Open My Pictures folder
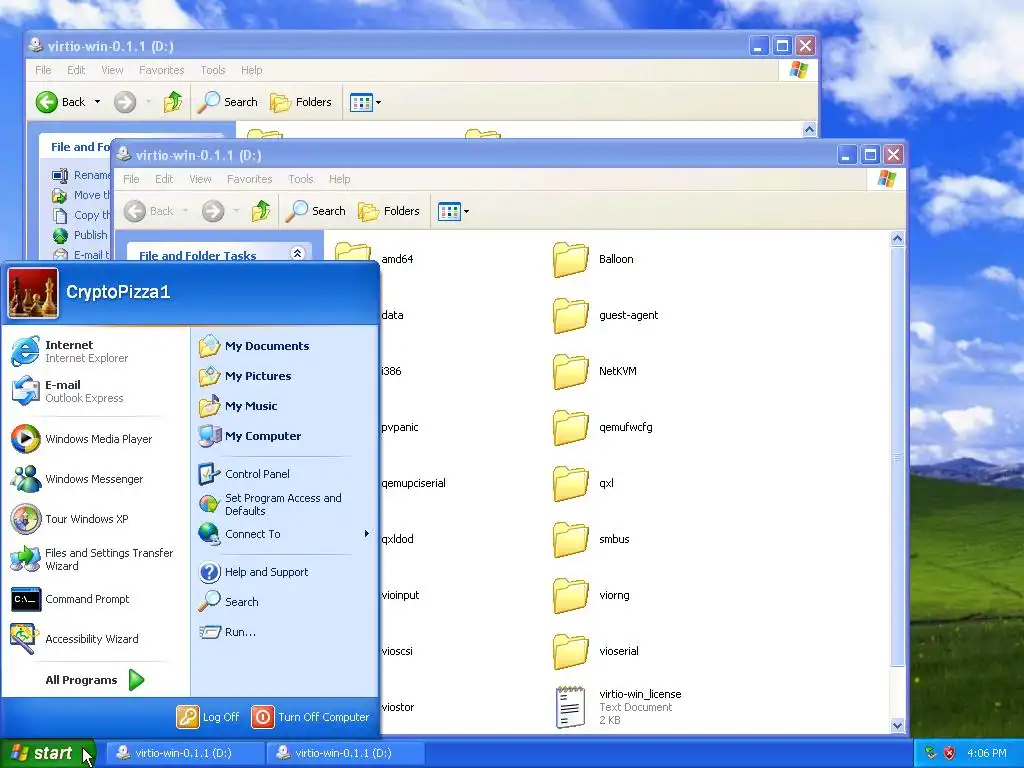Screen dimensions: 1024x768 pyautogui.click(x=246, y=376)
